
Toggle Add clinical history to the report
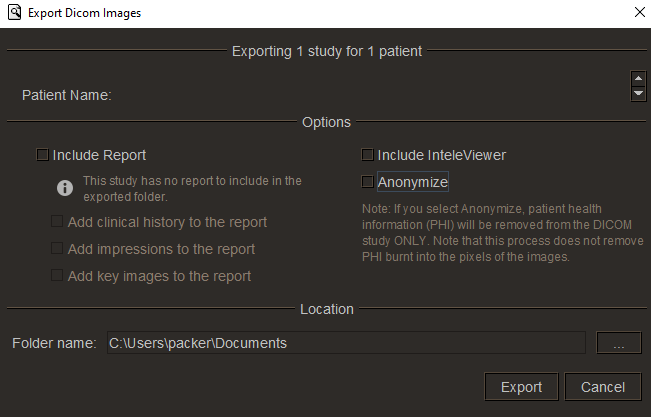point(57,221)
